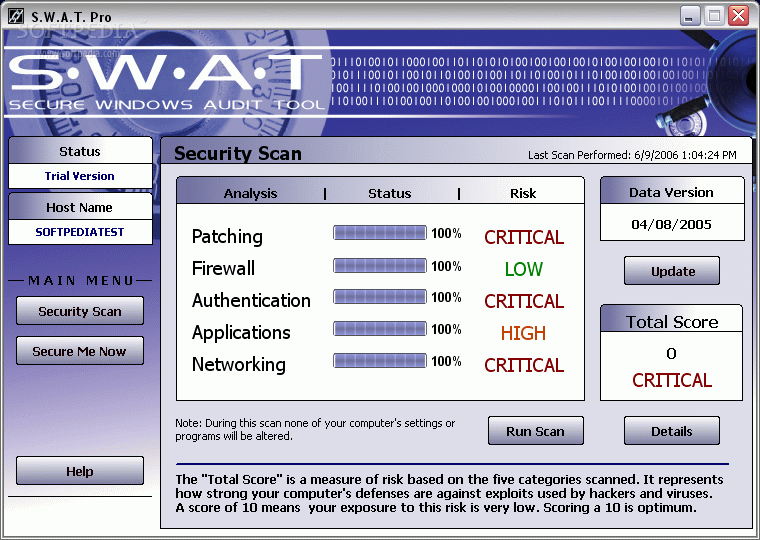This screenshot has width=760, height=540.
Task: Click the Networking 100% percentage
Action: point(446,361)
